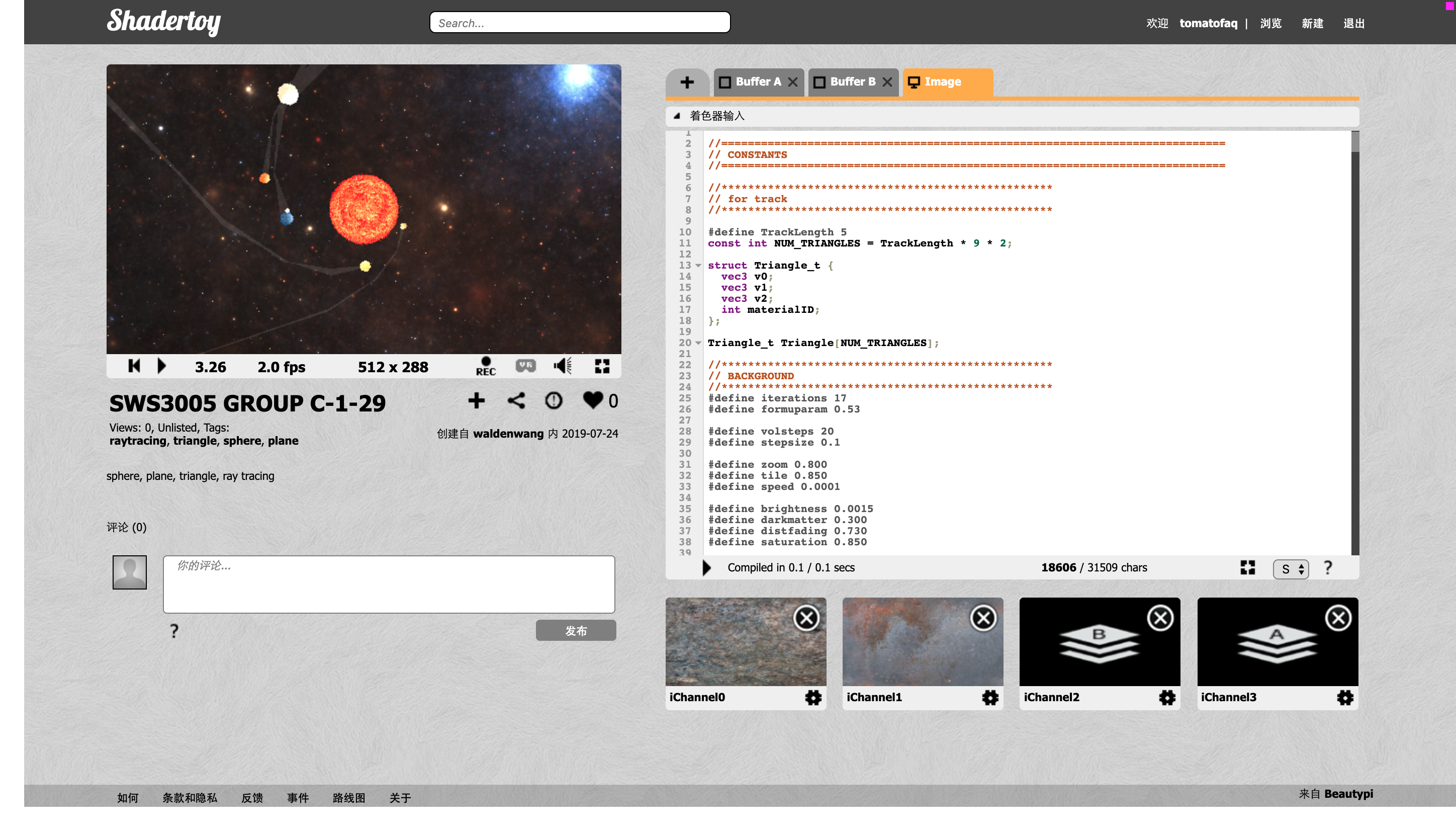Select the Image tab
Image resolution: width=1456 pixels, height=835 pixels.
(x=947, y=82)
